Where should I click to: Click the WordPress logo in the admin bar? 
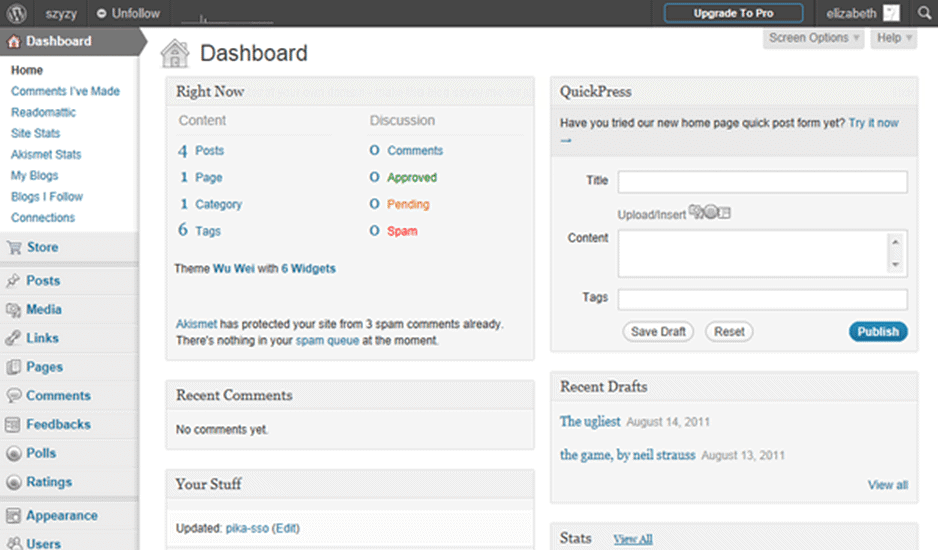tap(17, 14)
